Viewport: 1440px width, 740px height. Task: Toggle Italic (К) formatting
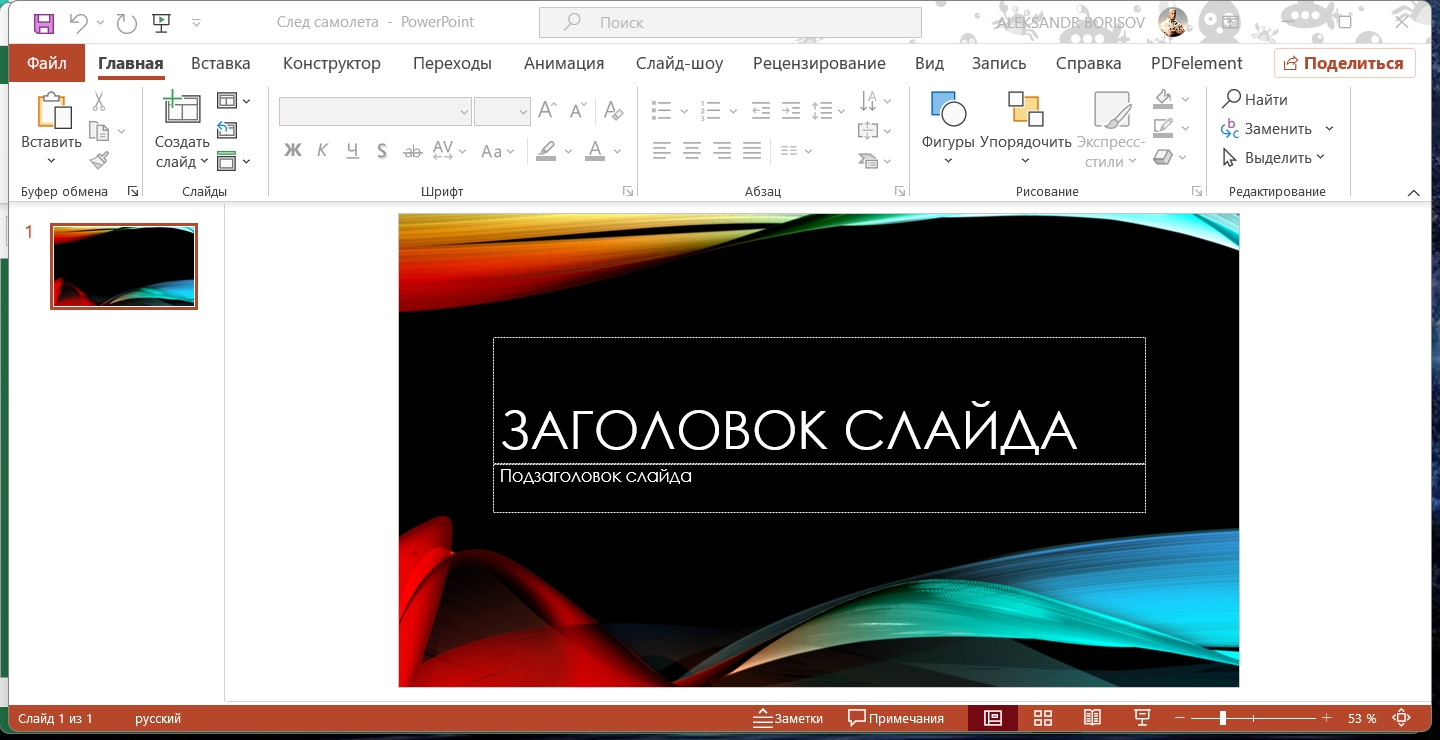(x=322, y=151)
